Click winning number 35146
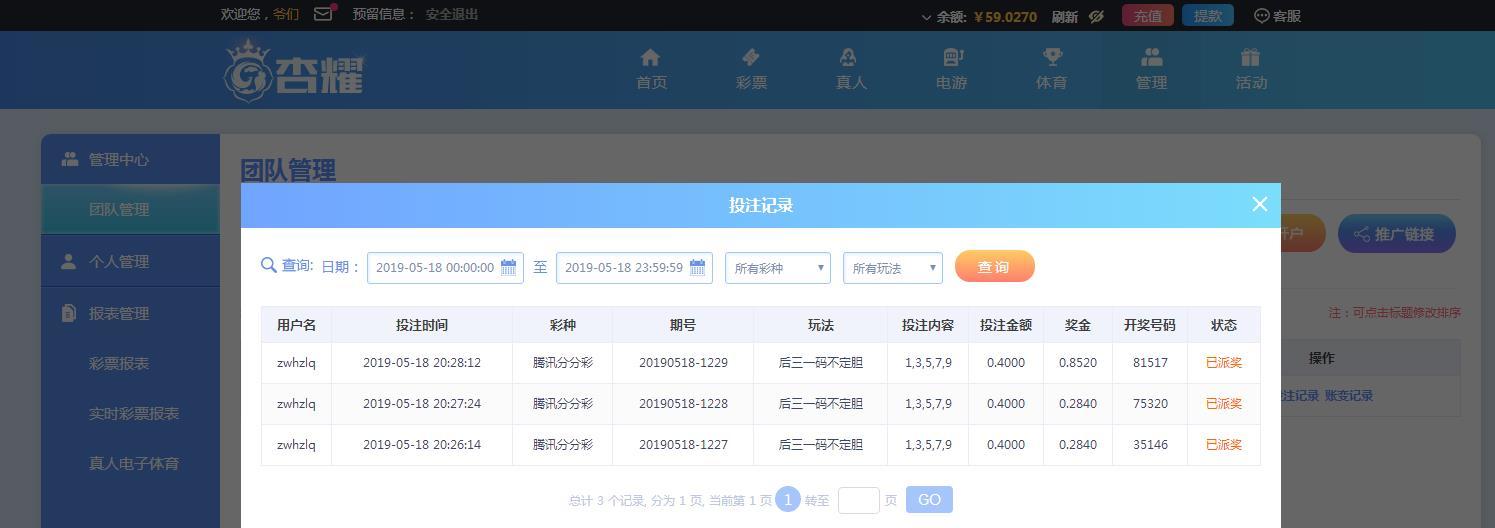Viewport: 1495px width, 528px height. click(1150, 445)
